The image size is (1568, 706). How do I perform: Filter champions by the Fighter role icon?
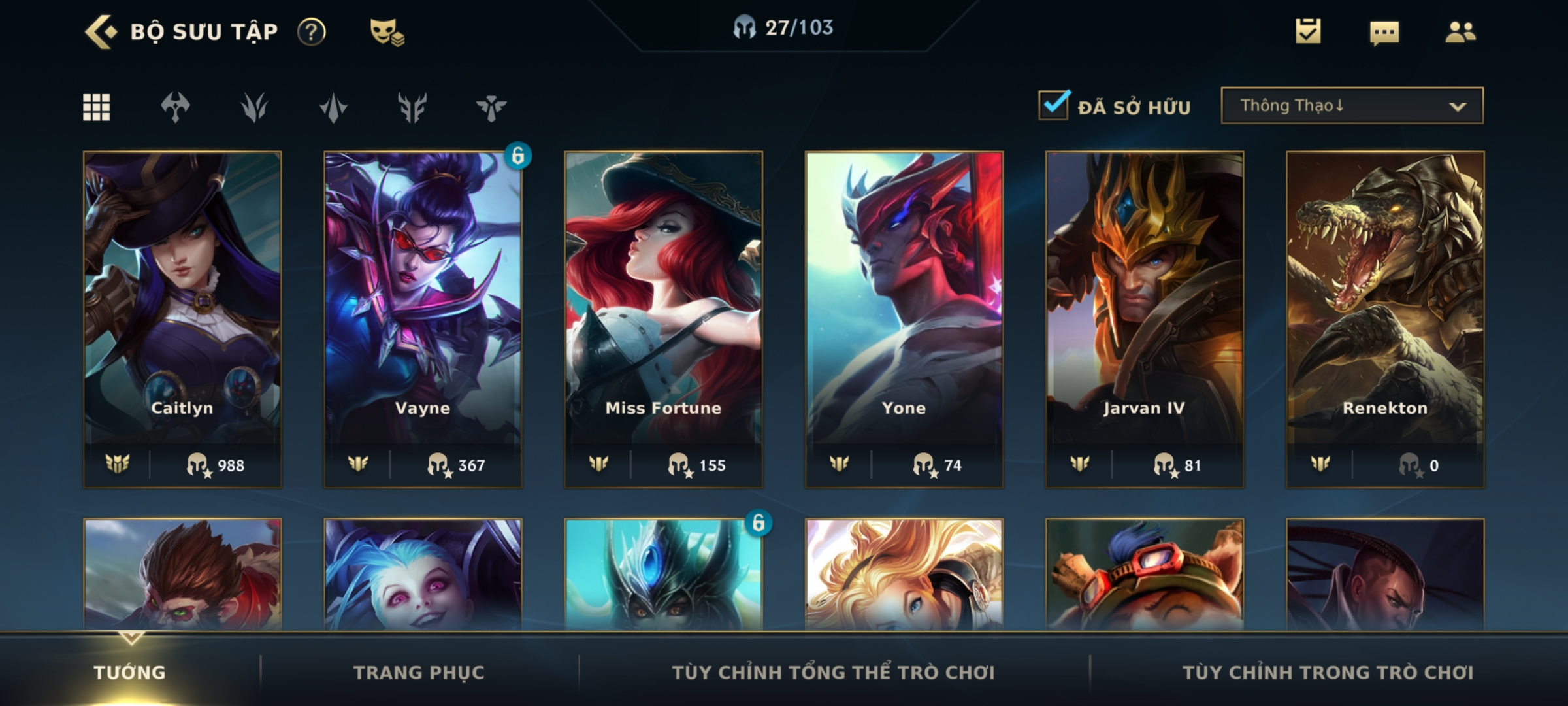point(175,107)
